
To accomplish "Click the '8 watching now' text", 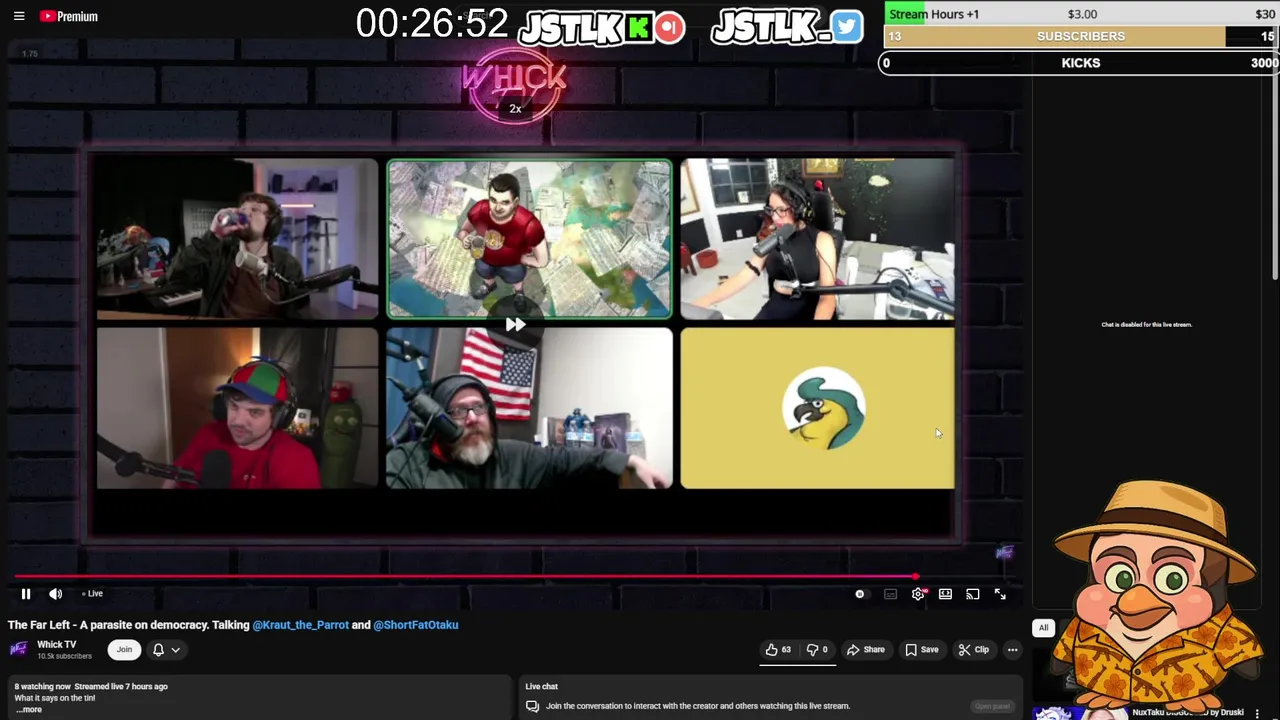I will point(42,687).
